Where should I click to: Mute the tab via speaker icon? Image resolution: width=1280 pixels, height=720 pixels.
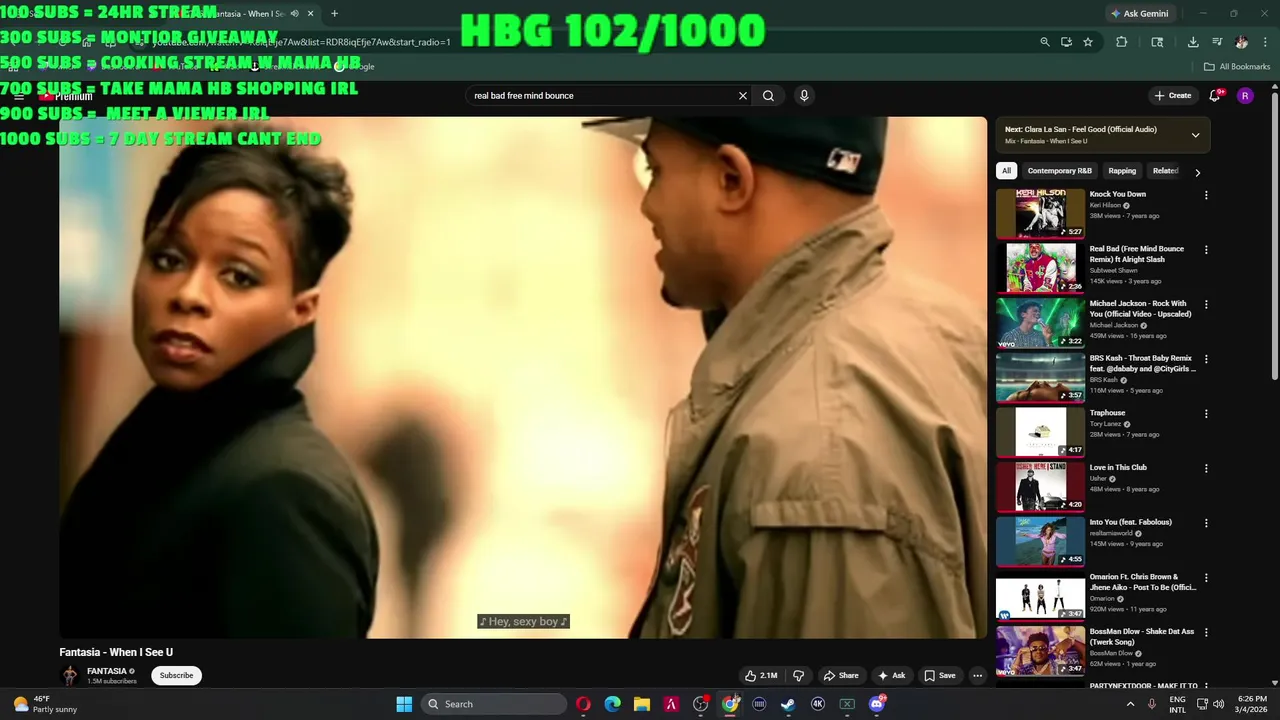(294, 13)
